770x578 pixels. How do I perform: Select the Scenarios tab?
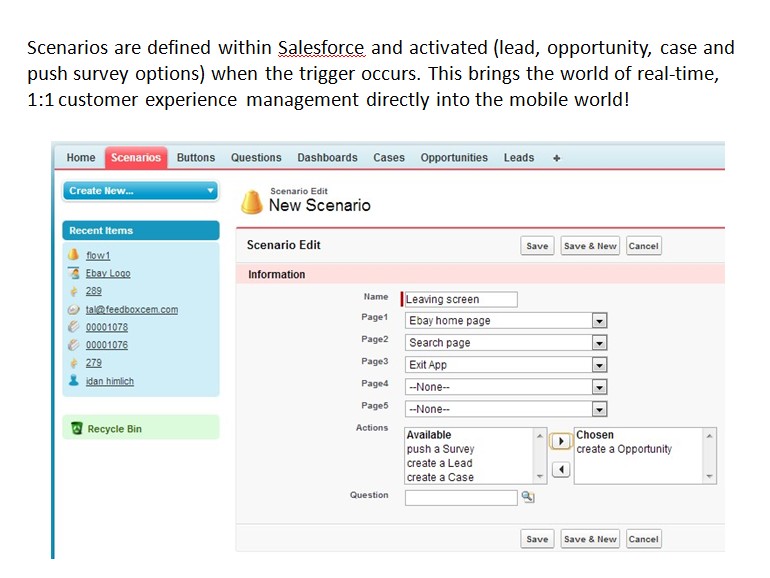tap(136, 158)
